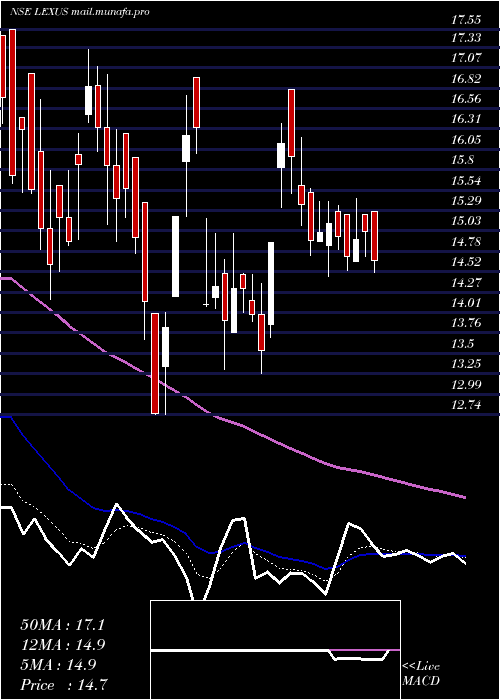Click the '50MA : 17.1' legend entry
The image size is (500, 700).
(x=62, y=625)
